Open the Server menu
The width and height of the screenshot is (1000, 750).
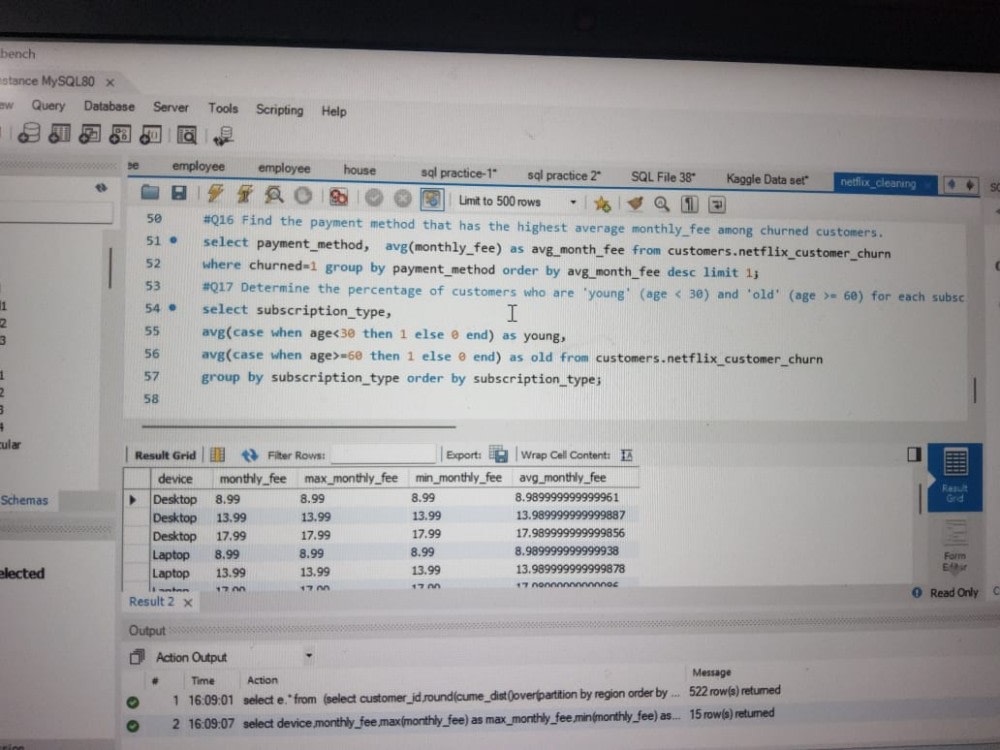coord(170,107)
